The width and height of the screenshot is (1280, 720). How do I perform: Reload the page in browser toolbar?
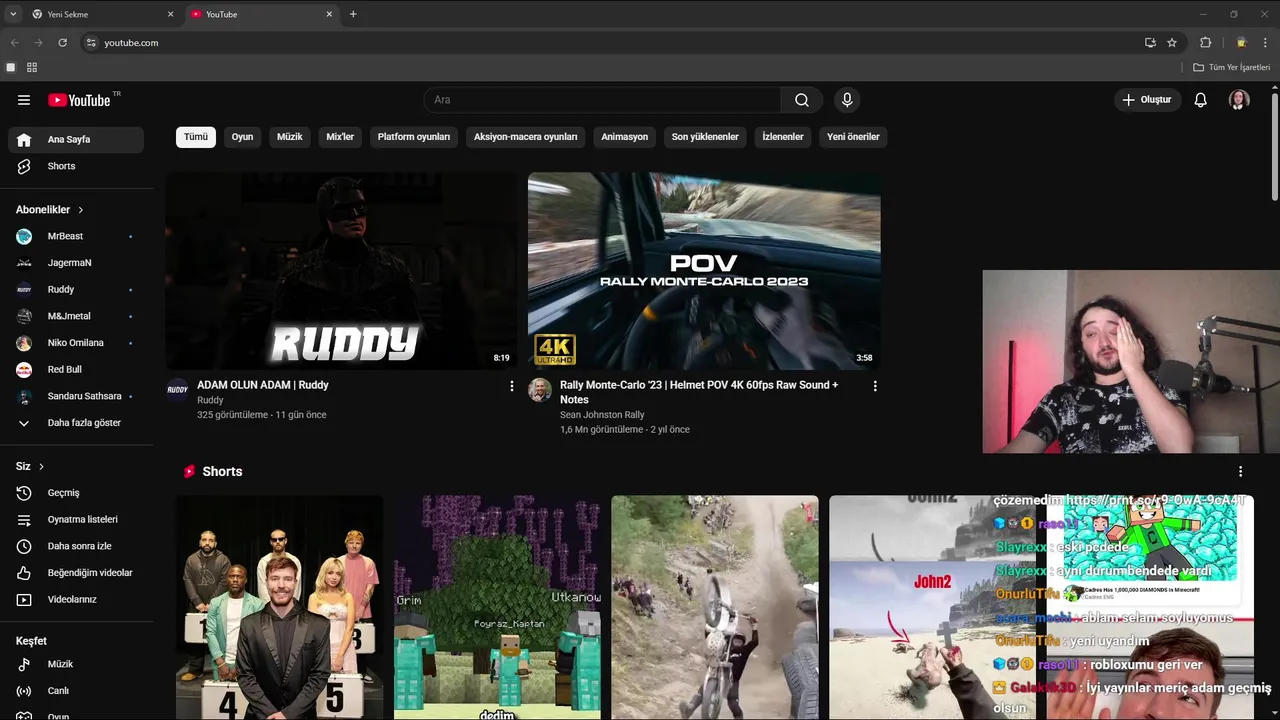62,43
